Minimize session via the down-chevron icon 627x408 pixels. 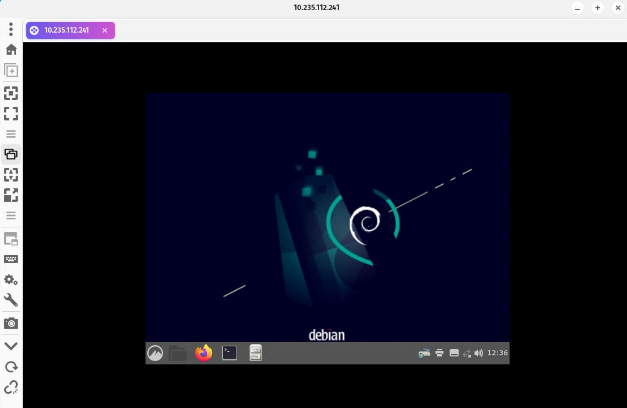(x=11, y=346)
